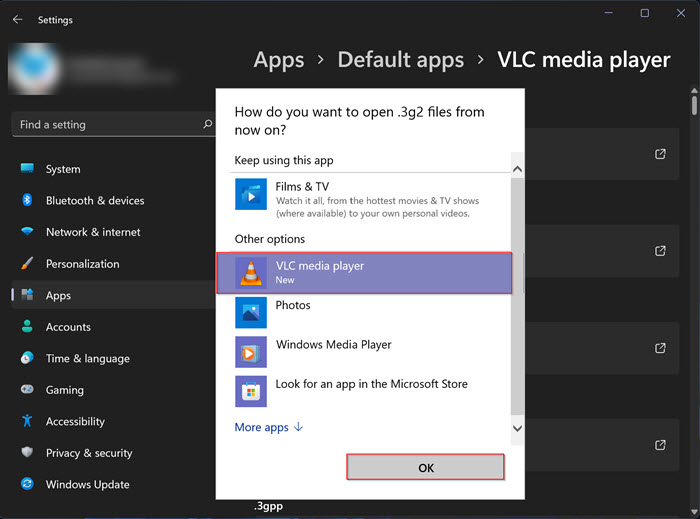Select the Apps sidebar label
The height and width of the screenshot is (519, 700).
(58, 295)
